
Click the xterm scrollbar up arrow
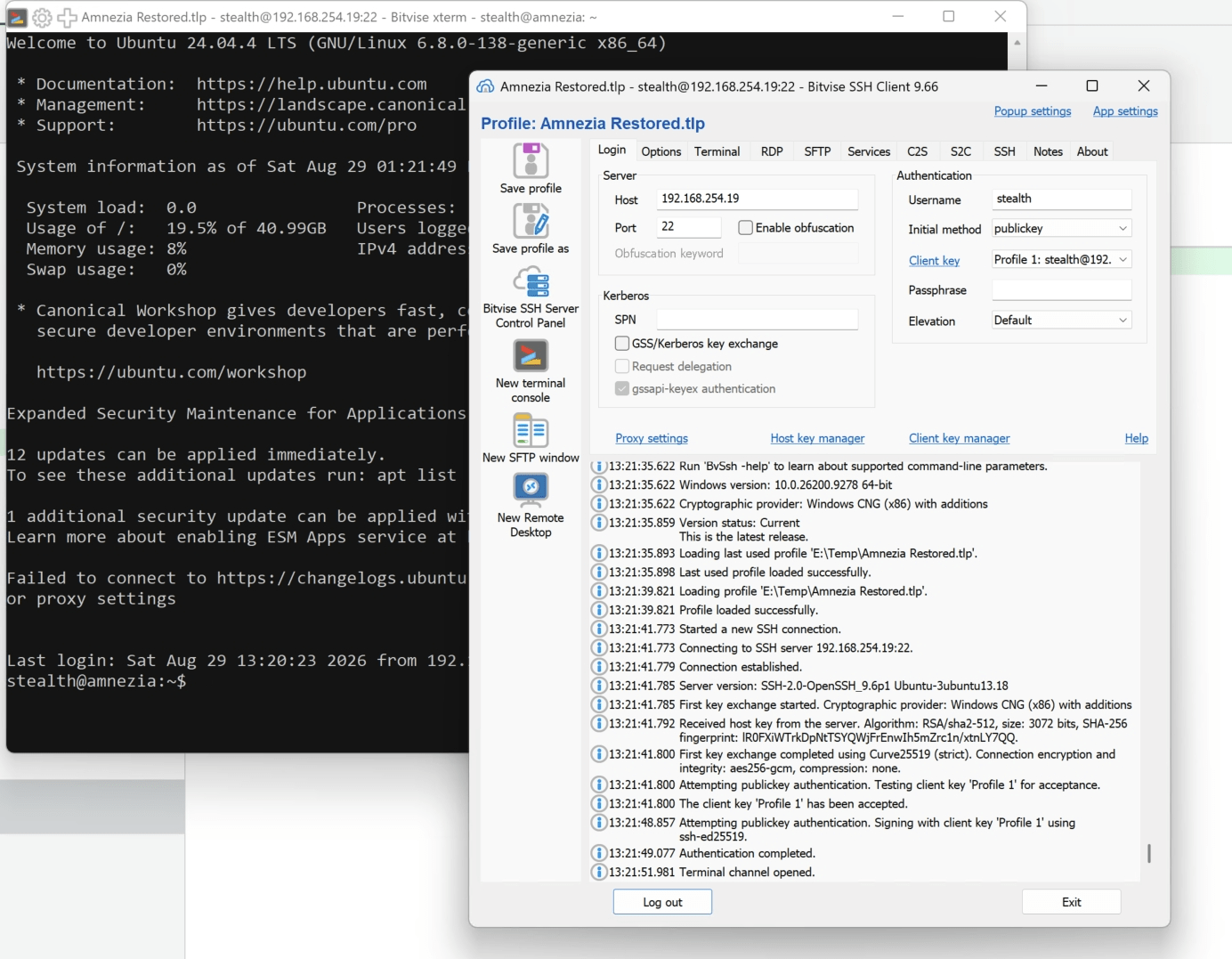(x=1017, y=43)
